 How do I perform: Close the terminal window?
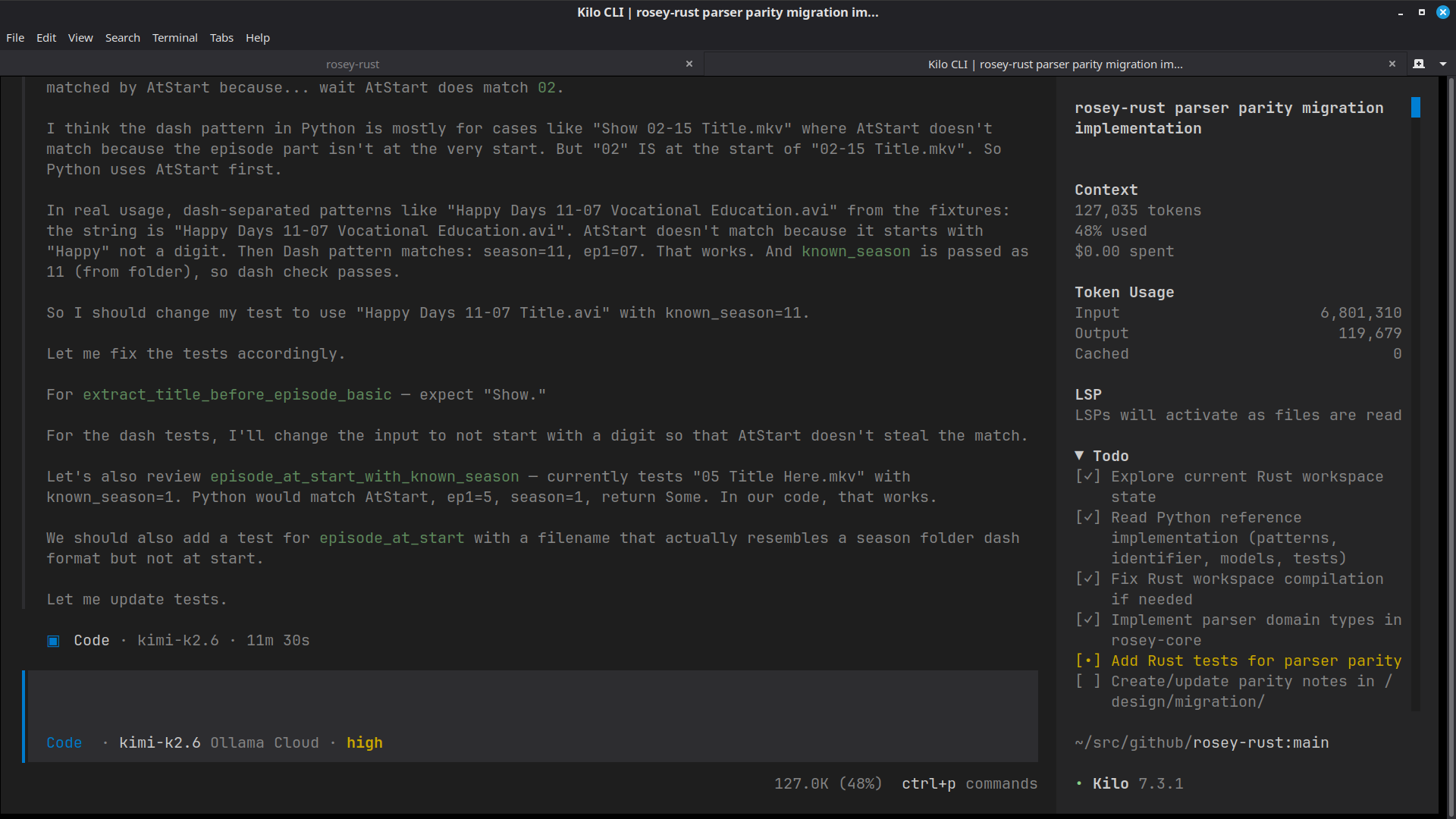pyautogui.click(x=1443, y=13)
